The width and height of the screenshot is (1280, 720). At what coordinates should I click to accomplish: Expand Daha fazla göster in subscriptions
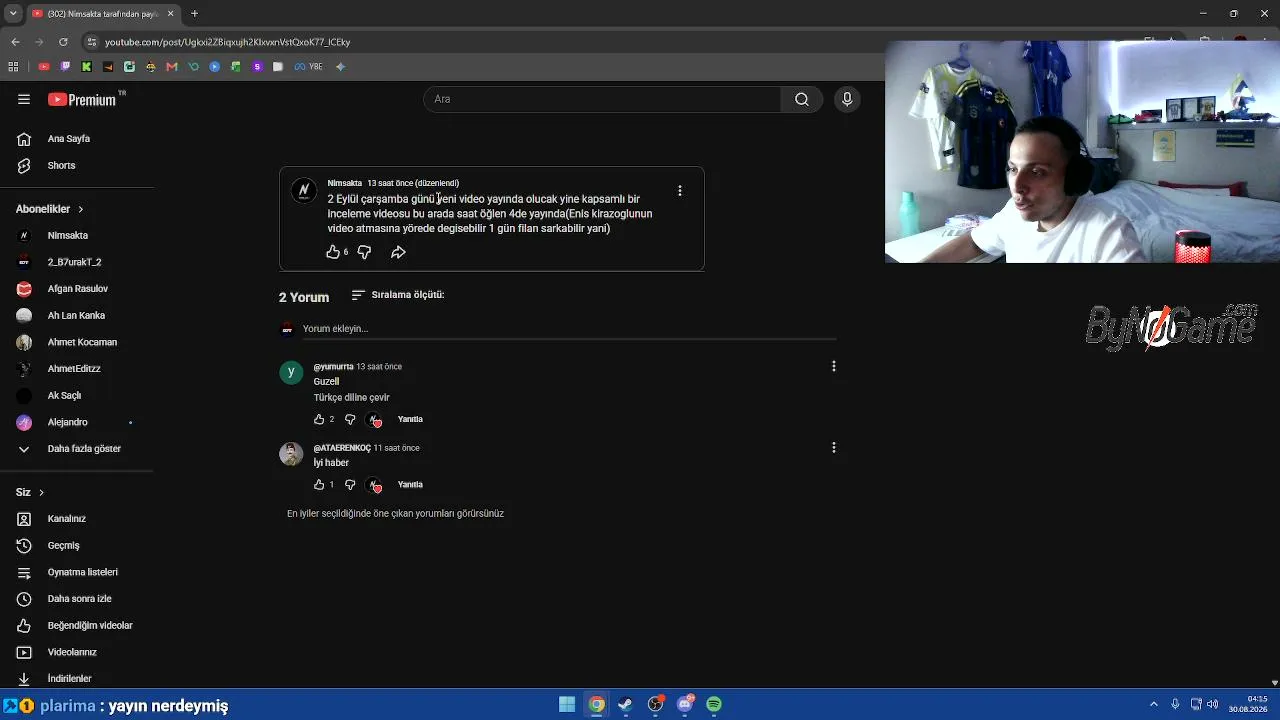pos(70,449)
